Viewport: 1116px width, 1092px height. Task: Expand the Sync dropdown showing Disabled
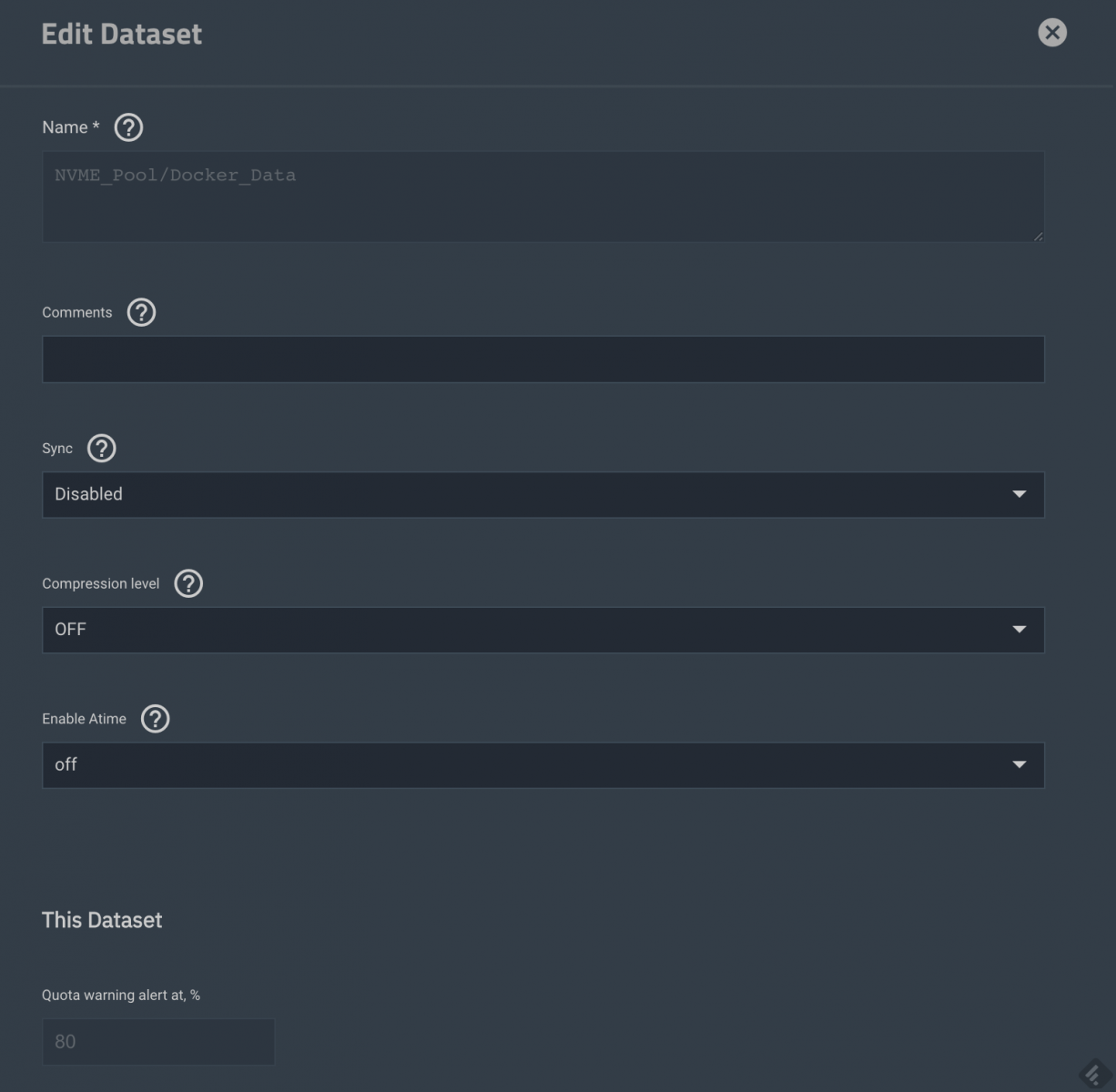pyautogui.click(x=543, y=494)
